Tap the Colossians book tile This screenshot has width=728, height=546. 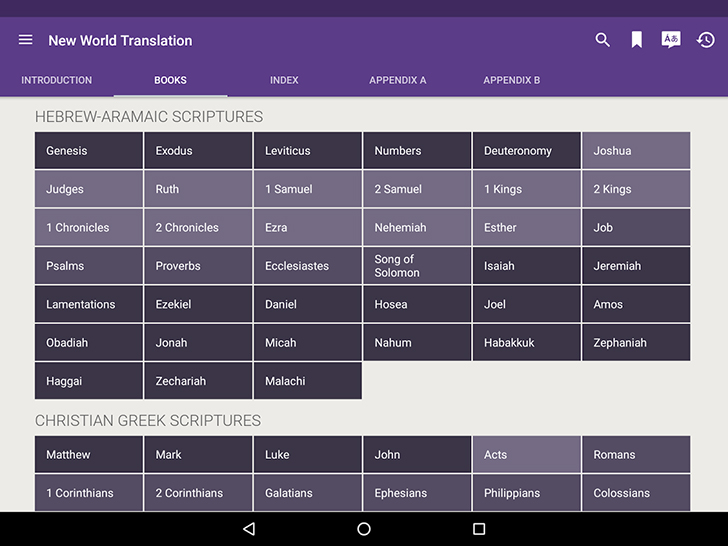[x=635, y=493]
